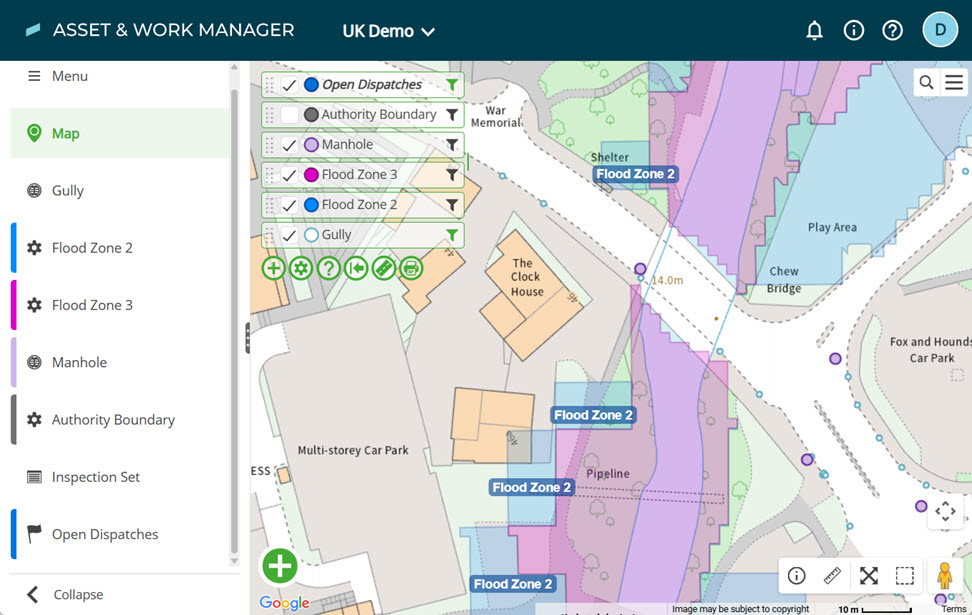This screenshot has height=615, width=972.
Task: Uncheck the Manhole layer checkbox
Action: coord(289,145)
